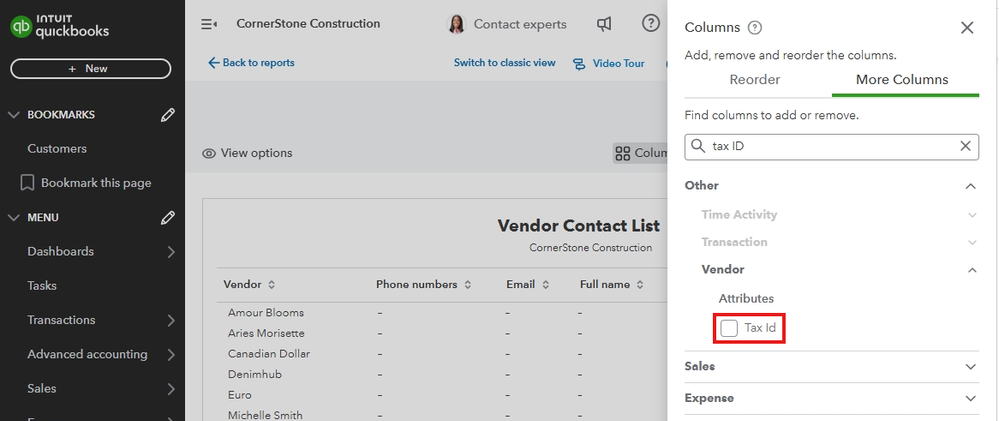Open Advanced accounting menu item
The height and width of the screenshot is (421, 999).
click(87, 355)
